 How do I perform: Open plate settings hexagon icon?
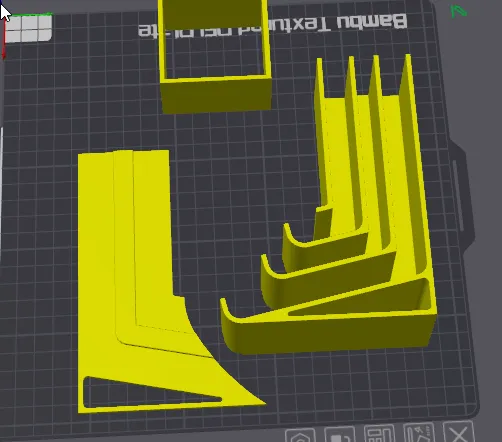tap(301, 435)
